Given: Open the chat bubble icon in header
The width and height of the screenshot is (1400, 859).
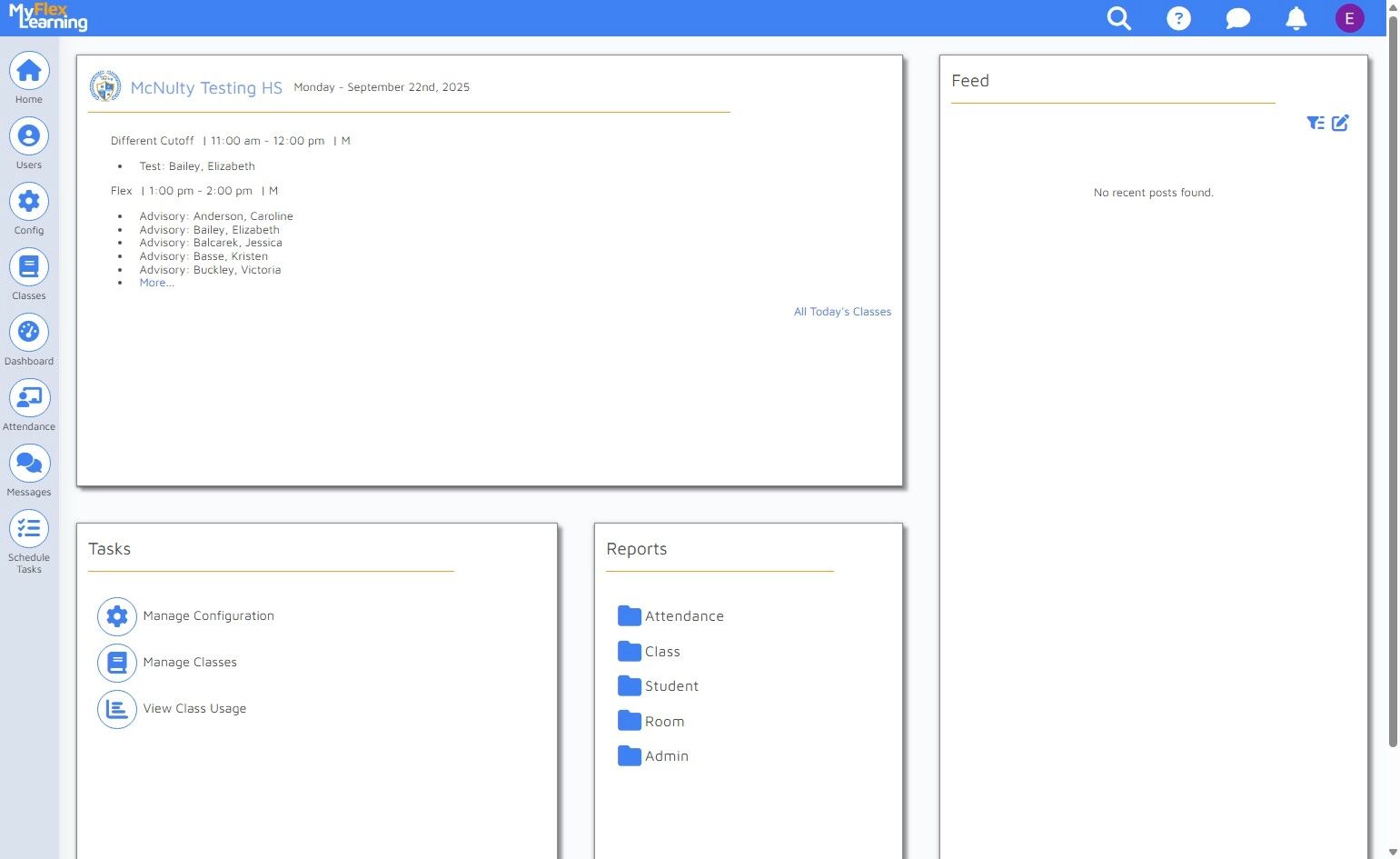Looking at the screenshot, I should [1237, 18].
